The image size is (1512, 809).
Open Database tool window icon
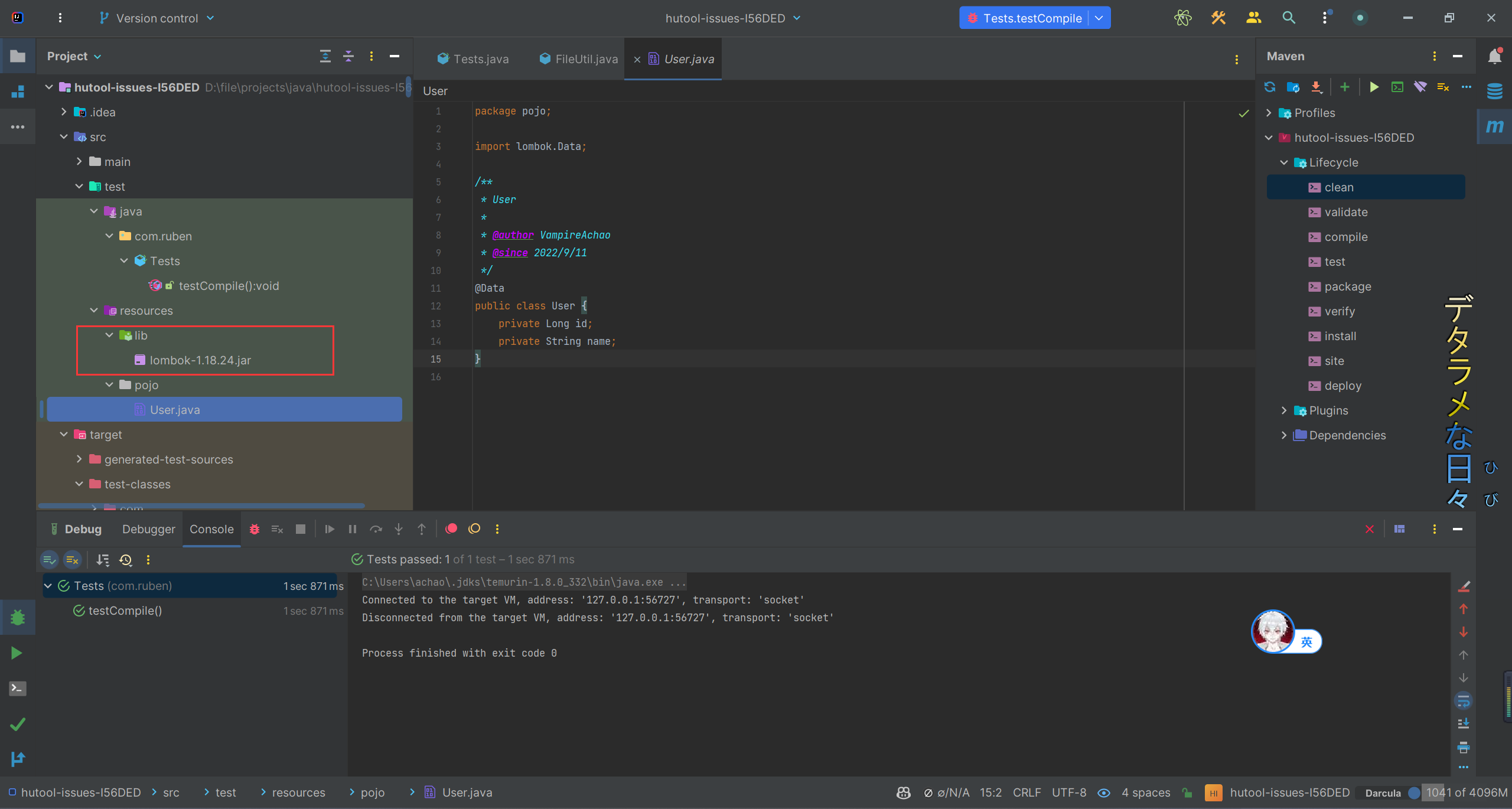[1494, 92]
